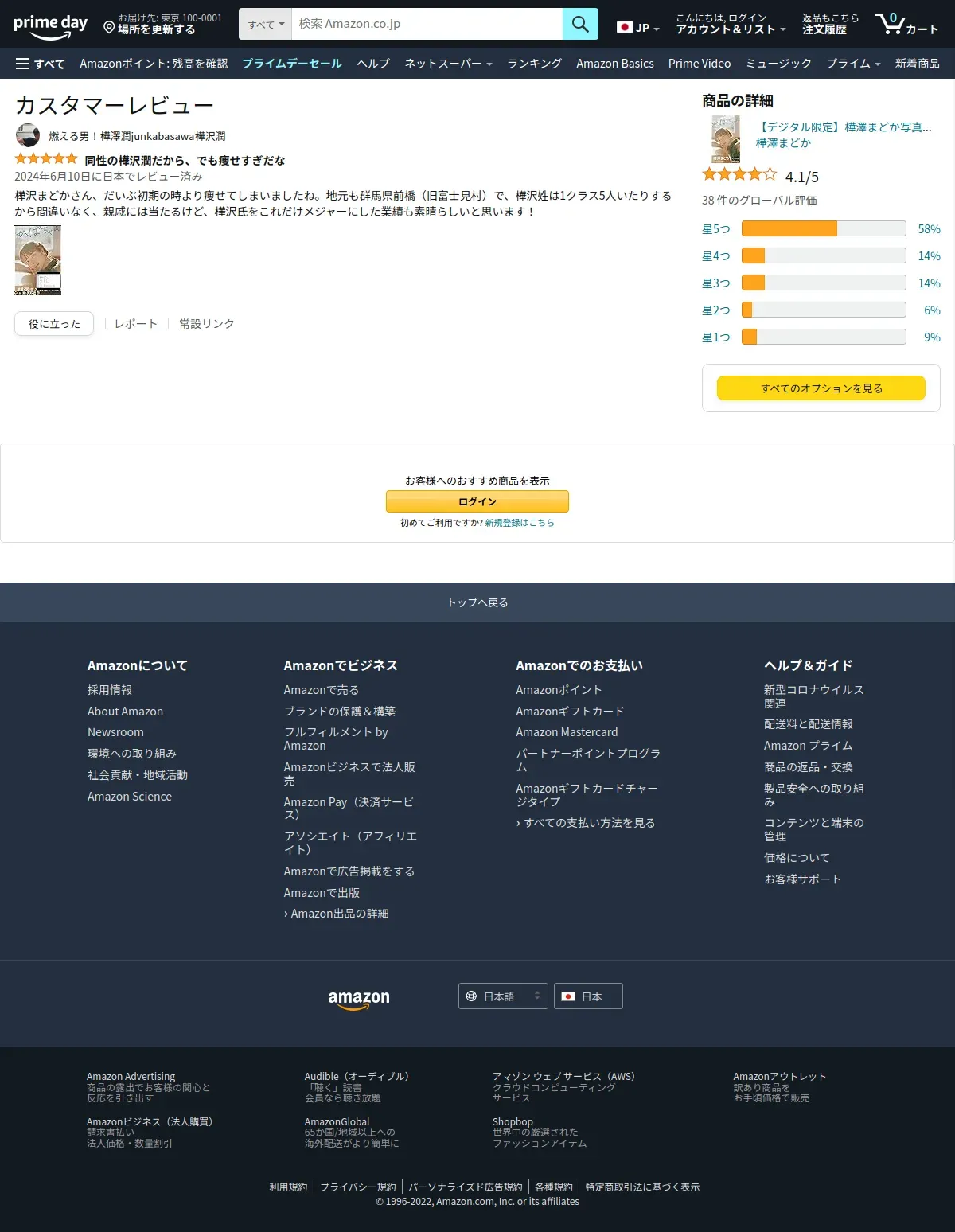Click the 役に立った button

click(x=54, y=324)
